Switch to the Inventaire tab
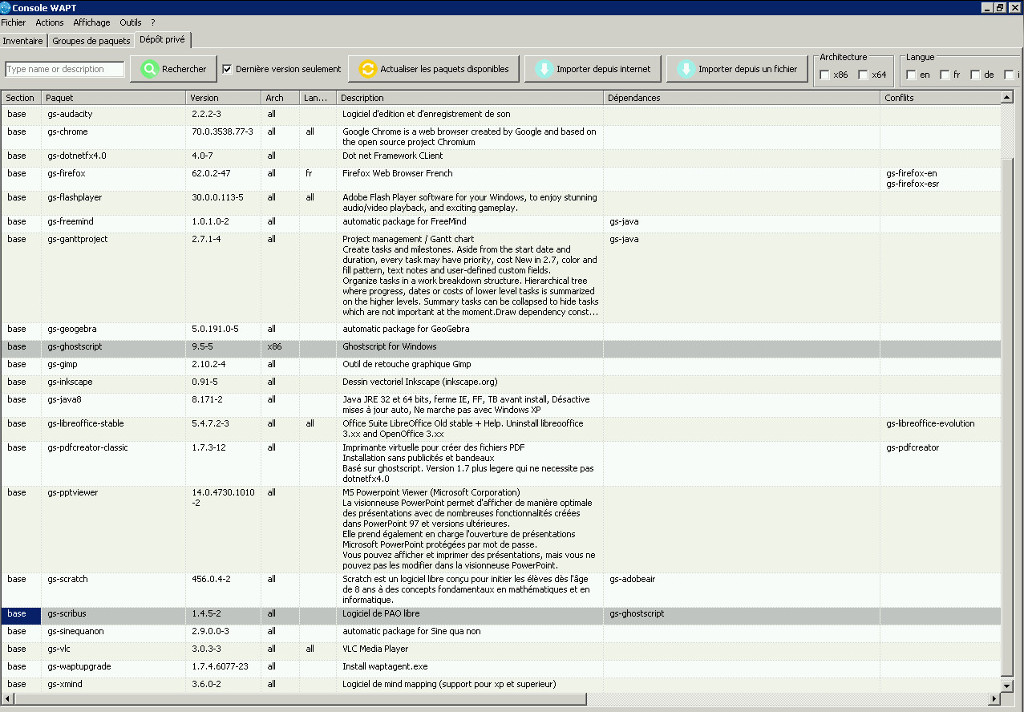1024x712 pixels. (x=23, y=40)
